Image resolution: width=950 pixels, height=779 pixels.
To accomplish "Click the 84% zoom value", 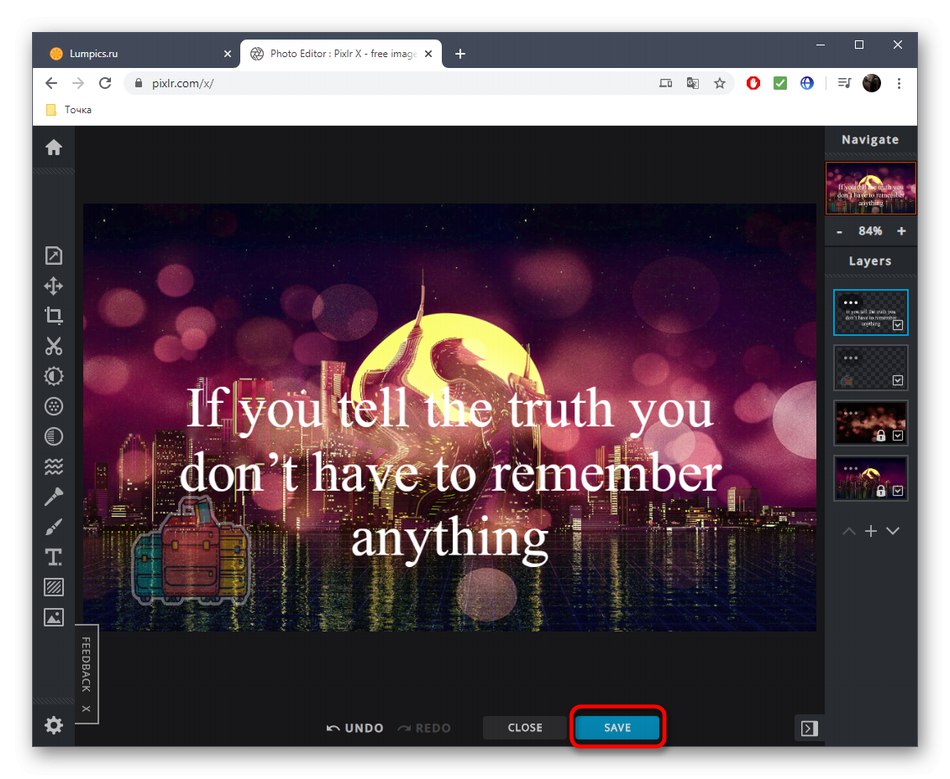I will [870, 231].
